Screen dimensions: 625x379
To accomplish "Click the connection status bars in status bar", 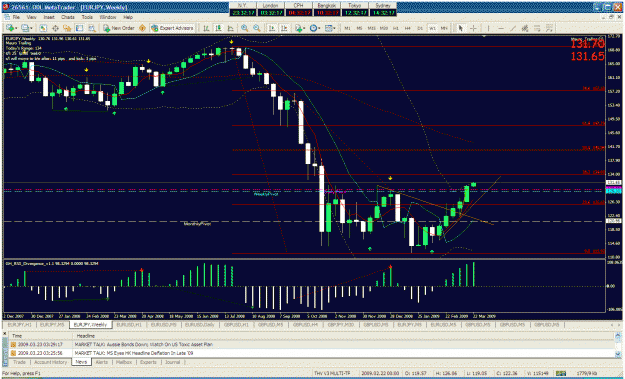I will [x=561, y=373].
